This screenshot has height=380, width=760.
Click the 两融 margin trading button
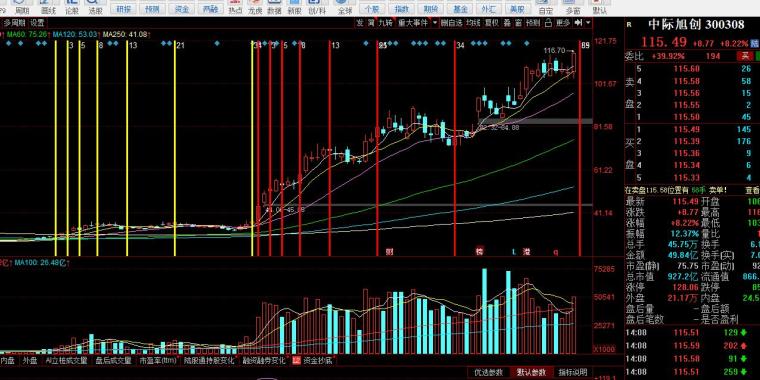pyautogui.click(x=211, y=8)
